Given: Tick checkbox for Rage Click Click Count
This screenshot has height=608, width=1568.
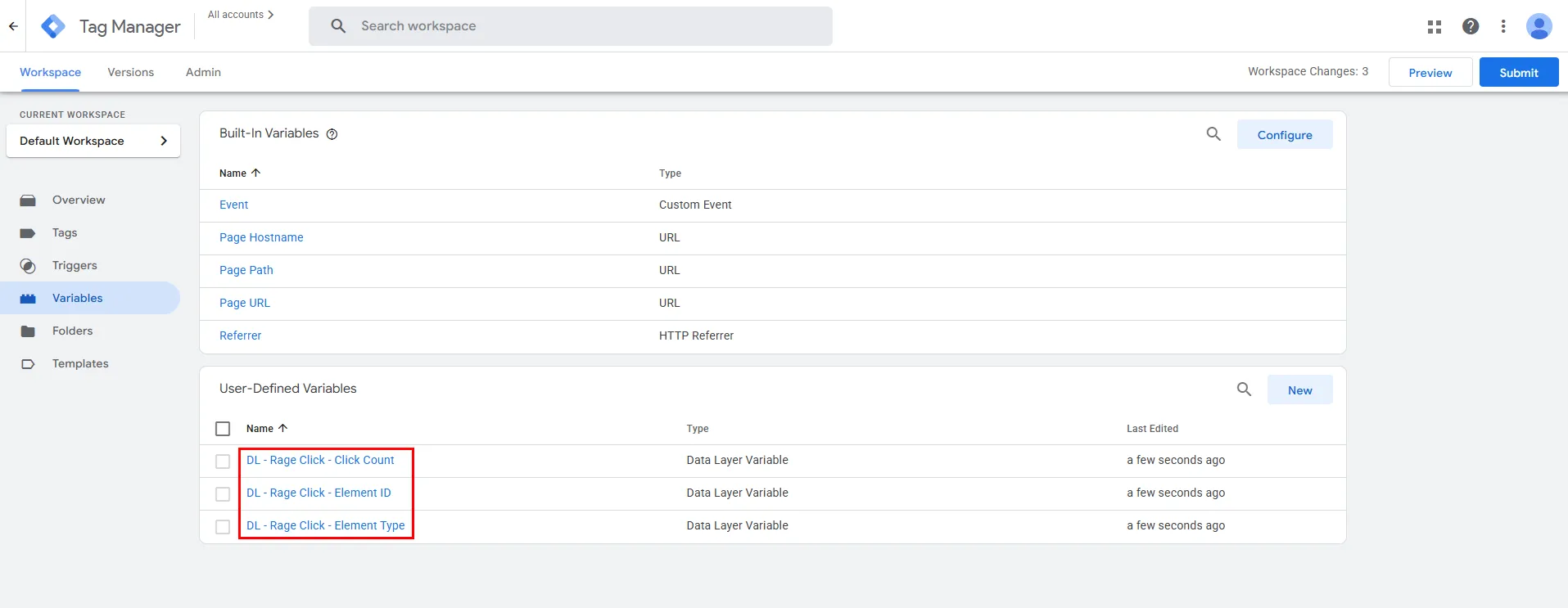Looking at the screenshot, I should coord(223,462).
